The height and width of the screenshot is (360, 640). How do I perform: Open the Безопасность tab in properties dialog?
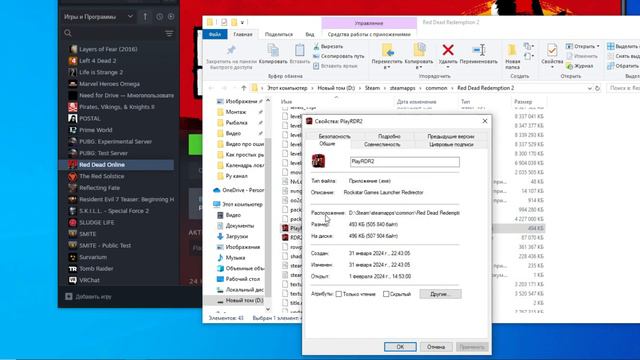coord(334,136)
